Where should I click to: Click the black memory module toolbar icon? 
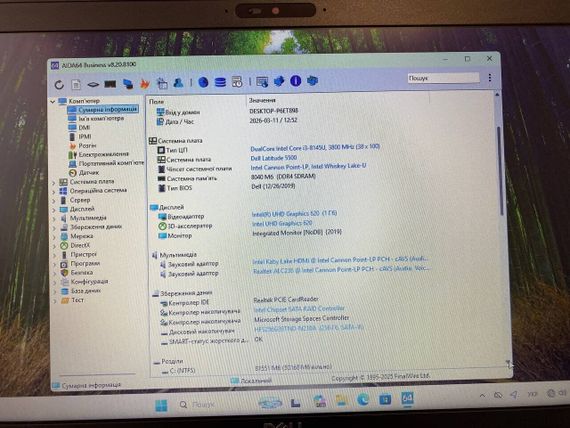click(x=110, y=84)
